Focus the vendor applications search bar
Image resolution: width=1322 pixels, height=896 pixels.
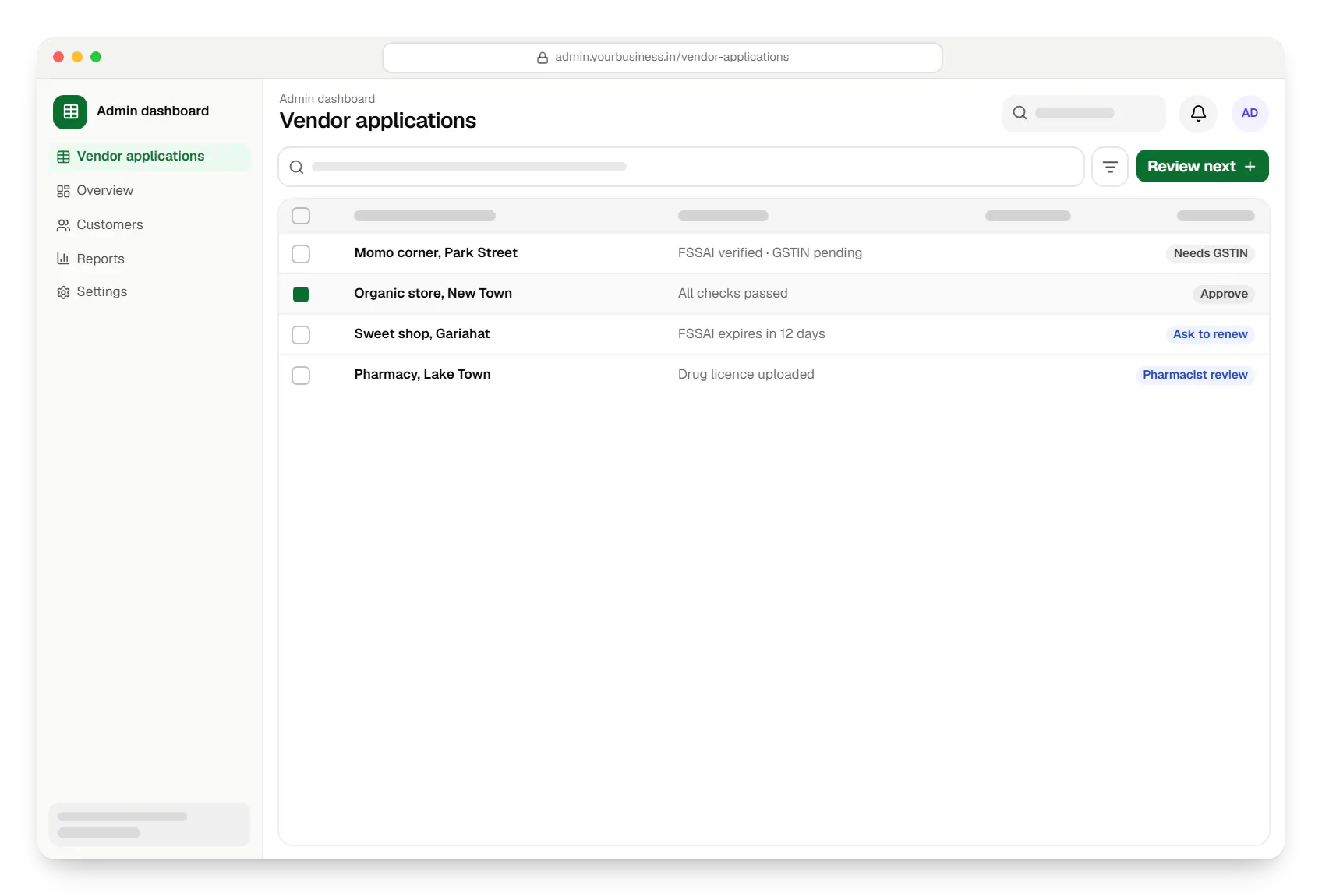(681, 167)
